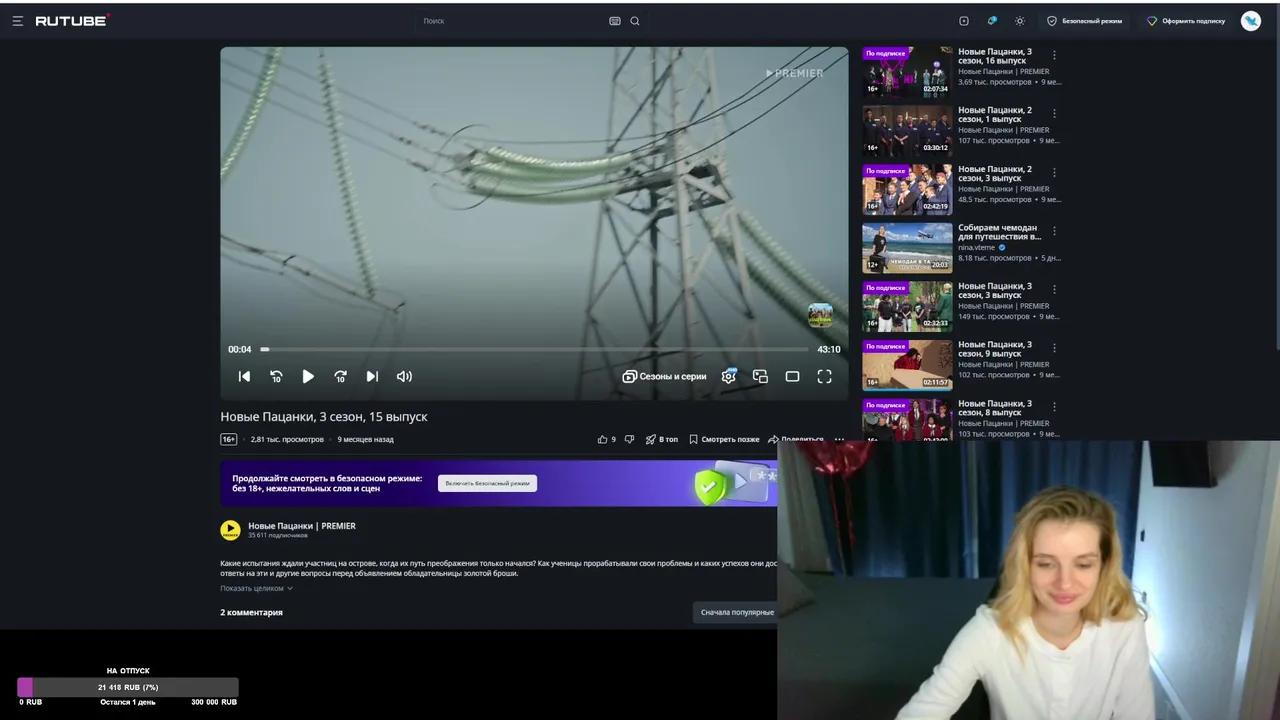
Task: Click the channel logo watermark in player
Action: tap(820, 315)
